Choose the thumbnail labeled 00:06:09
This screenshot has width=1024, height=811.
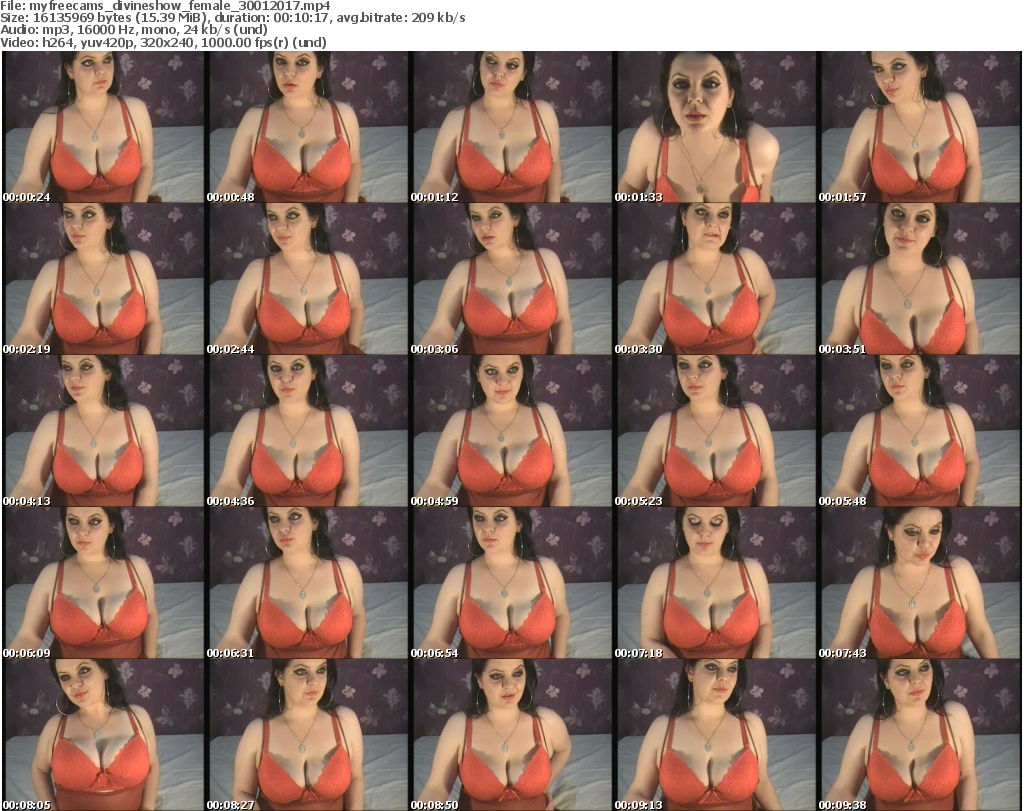coord(103,583)
